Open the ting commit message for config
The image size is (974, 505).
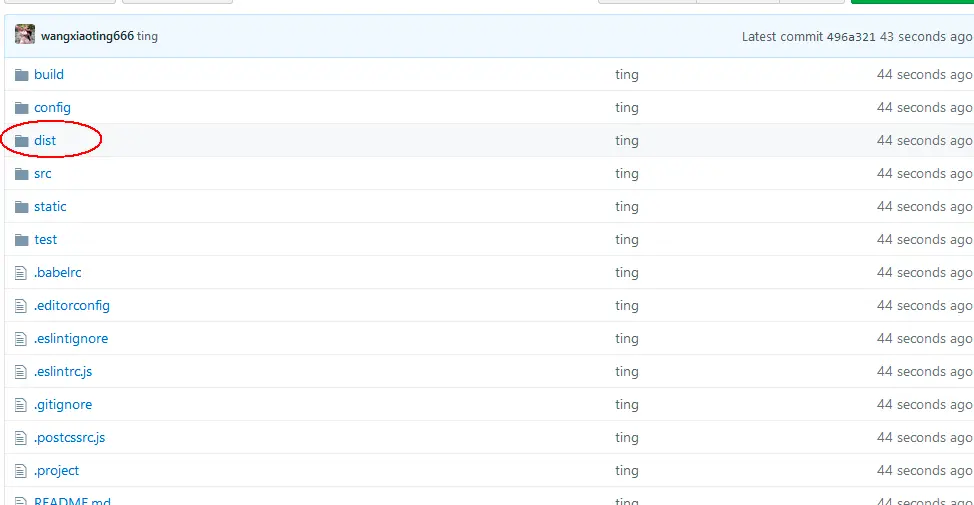(627, 107)
